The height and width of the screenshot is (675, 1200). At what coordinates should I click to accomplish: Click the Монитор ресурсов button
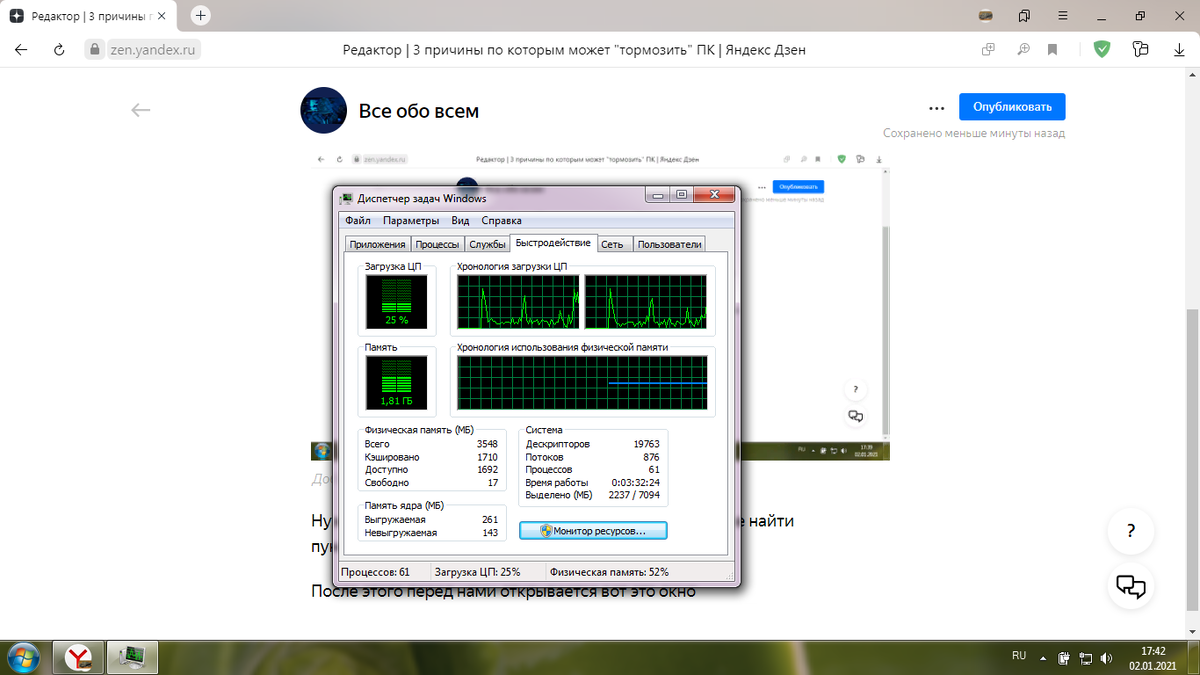(x=593, y=531)
